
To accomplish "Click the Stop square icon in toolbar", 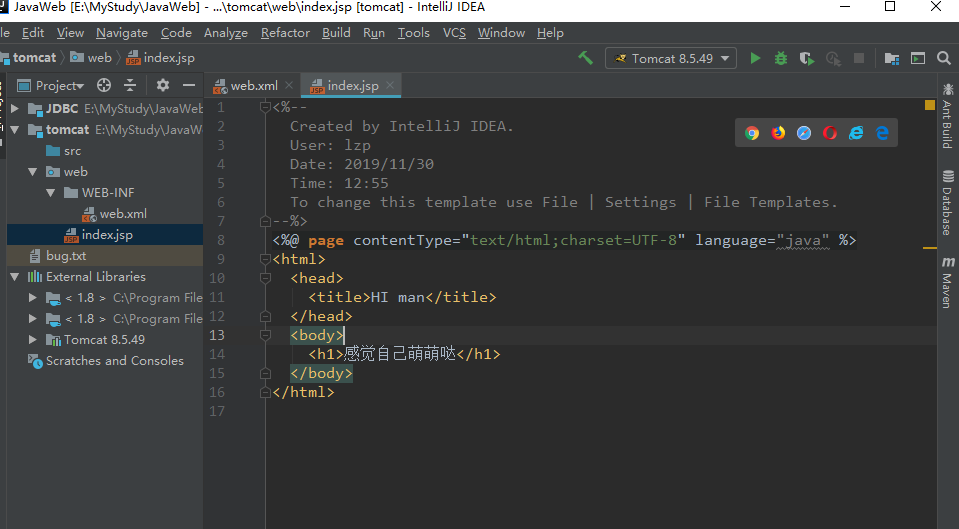I will 859,58.
